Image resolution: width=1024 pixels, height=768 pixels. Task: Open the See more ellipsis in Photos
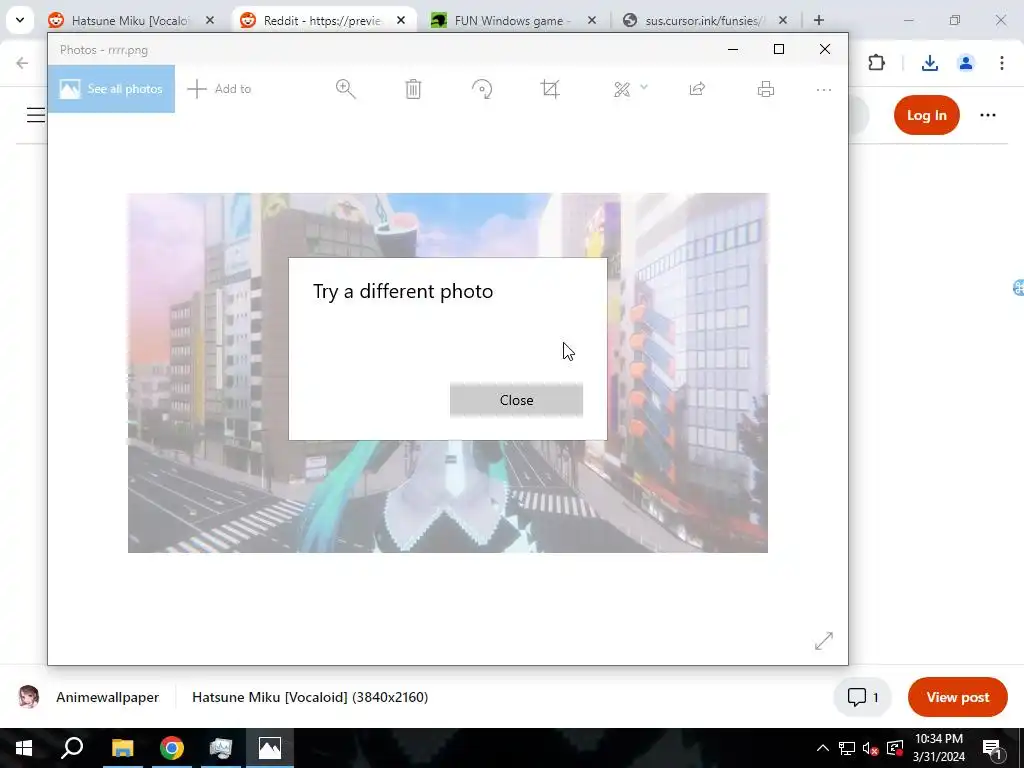[x=824, y=89]
